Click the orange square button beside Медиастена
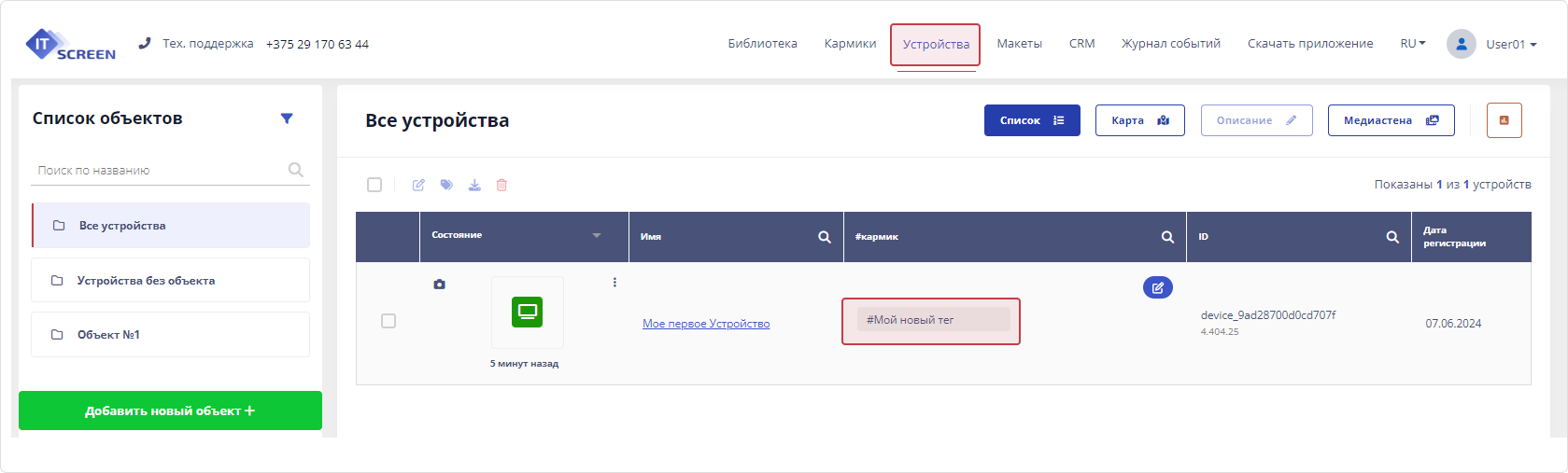The image size is (1568, 473). click(x=1504, y=120)
